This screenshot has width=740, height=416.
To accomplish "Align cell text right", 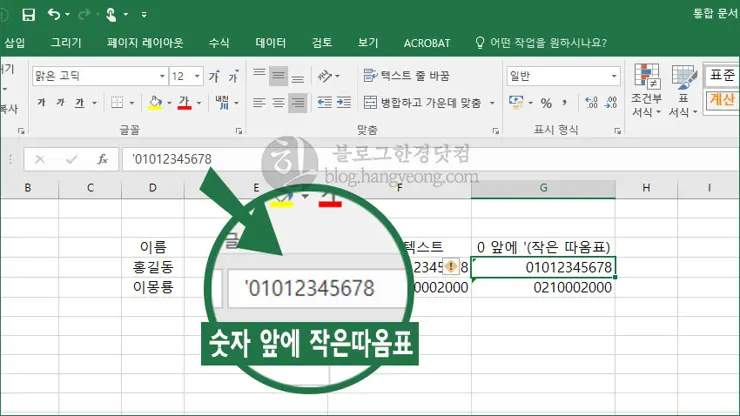I will click(298, 102).
